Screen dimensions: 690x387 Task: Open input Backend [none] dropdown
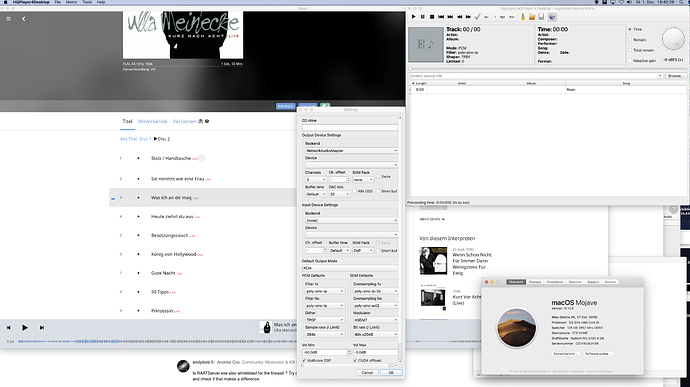(351, 220)
